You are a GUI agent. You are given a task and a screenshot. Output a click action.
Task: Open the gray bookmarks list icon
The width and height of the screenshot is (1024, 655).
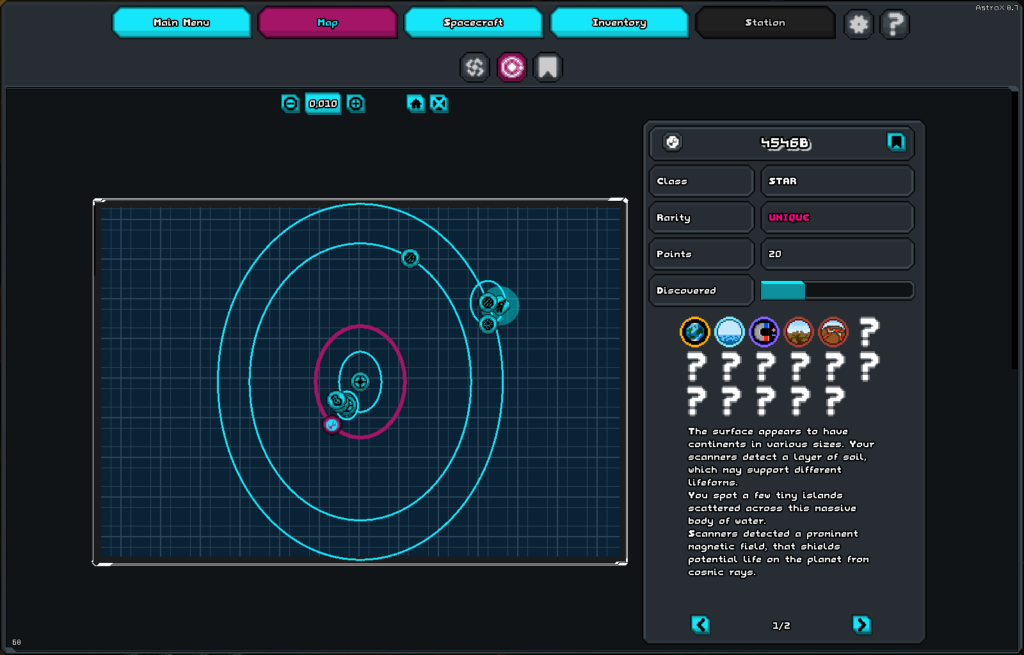point(547,67)
